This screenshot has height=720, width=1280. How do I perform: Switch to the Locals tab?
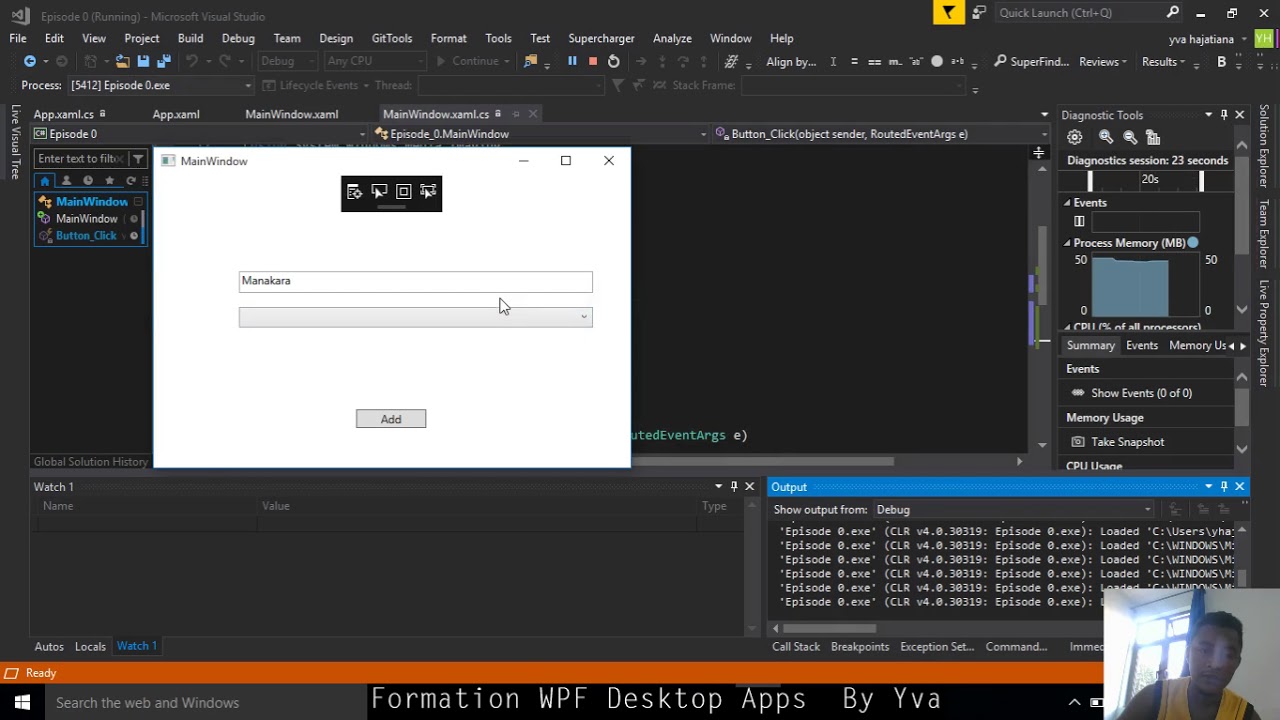coord(90,646)
